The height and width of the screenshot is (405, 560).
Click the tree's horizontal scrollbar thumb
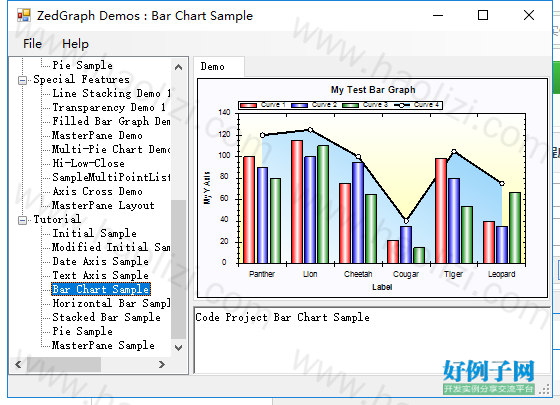click(x=64, y=365)
